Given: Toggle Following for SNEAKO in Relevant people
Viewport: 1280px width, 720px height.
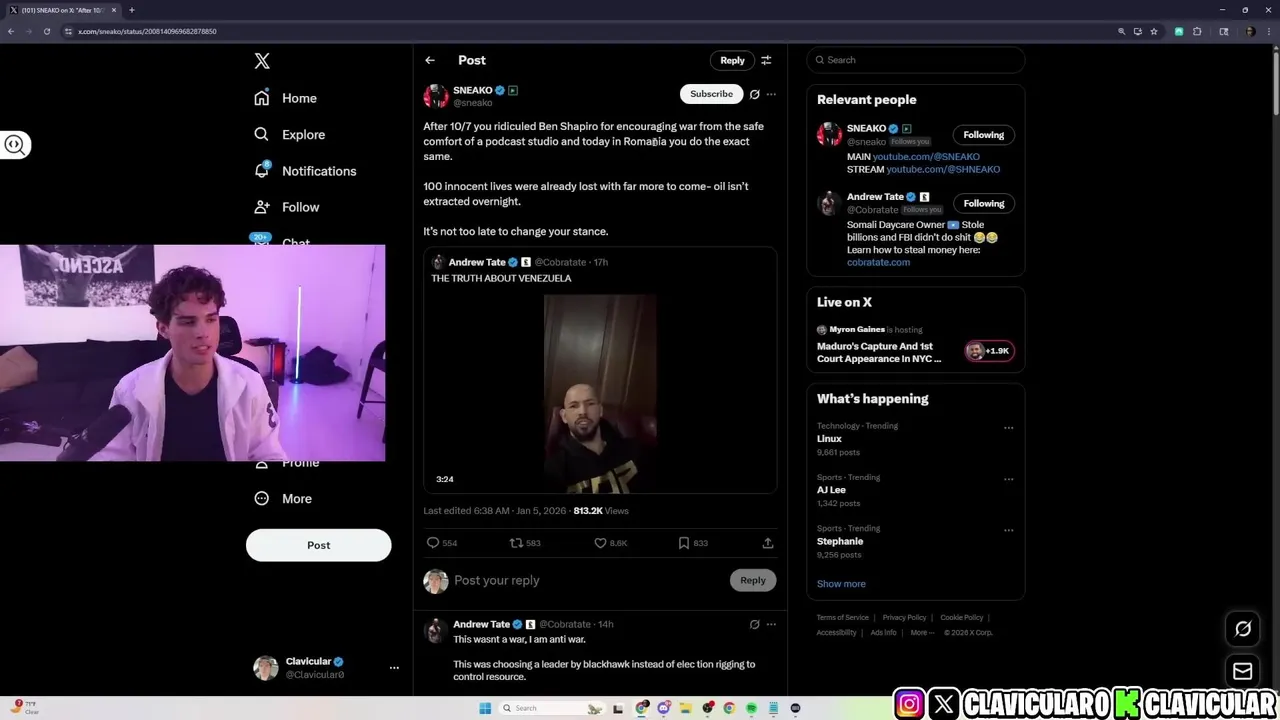Looking at the screenshot, I should (984, 135).
